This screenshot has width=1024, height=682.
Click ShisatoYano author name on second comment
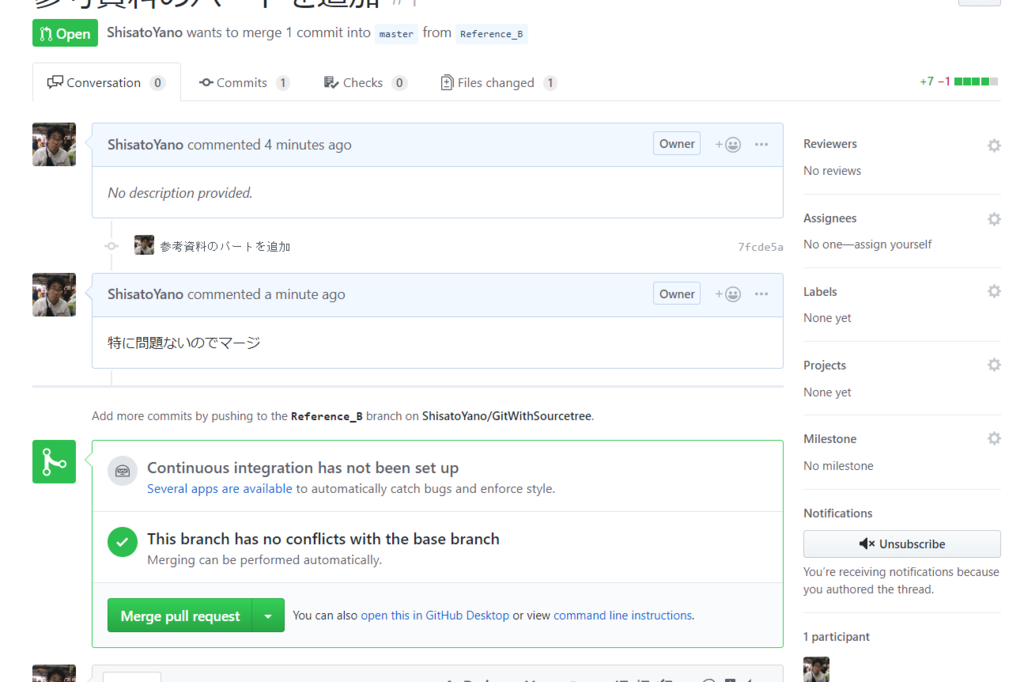pos(146,294)
